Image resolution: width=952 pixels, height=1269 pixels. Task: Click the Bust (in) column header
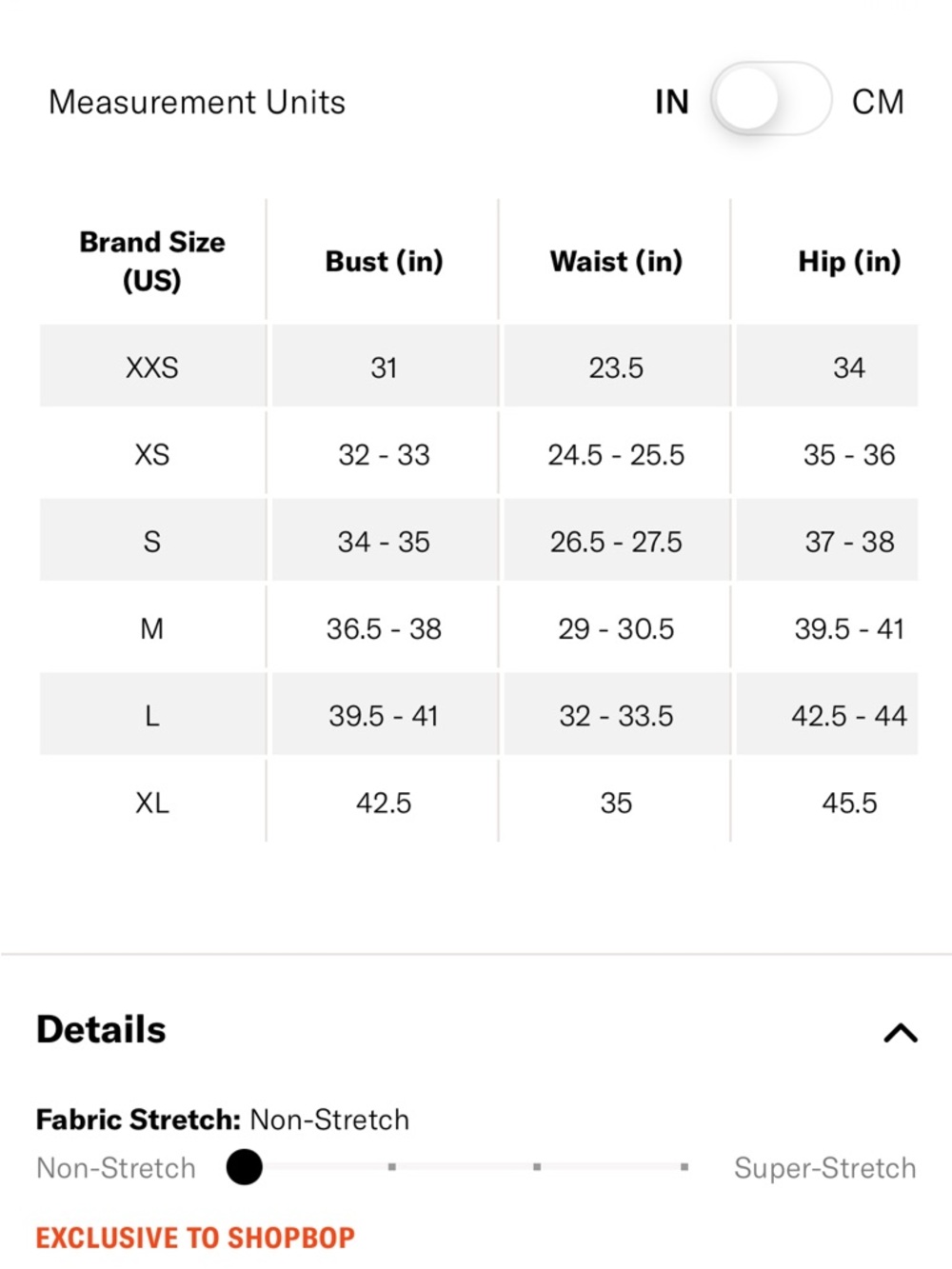click(384, 261)
